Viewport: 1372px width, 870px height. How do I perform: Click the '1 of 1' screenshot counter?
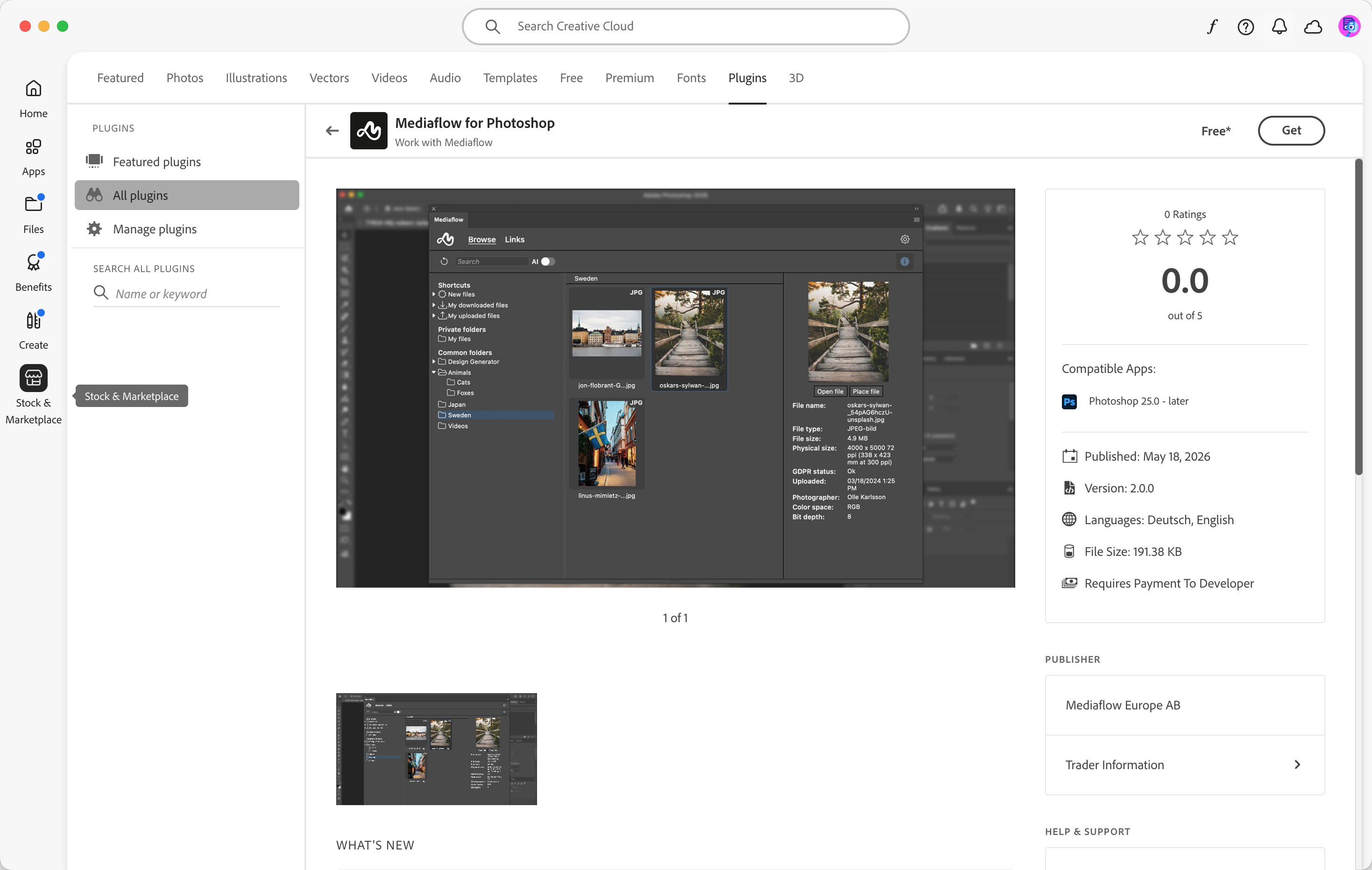(x=675, y=618)
